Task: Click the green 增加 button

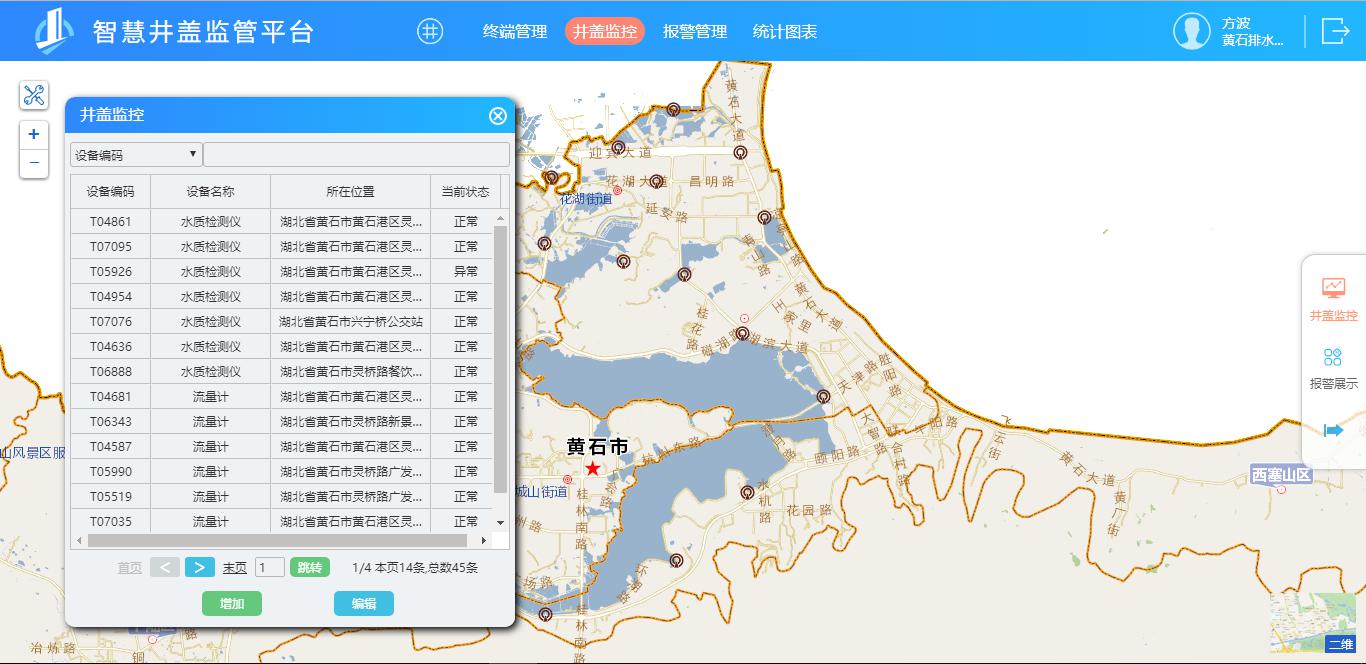Action: [232, 603]
